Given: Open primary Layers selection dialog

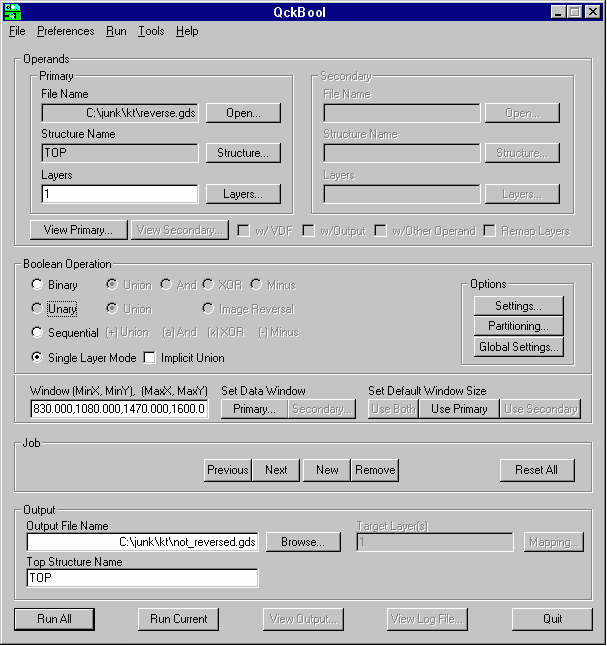Looking at the screenshot, I should coord(243,194).
